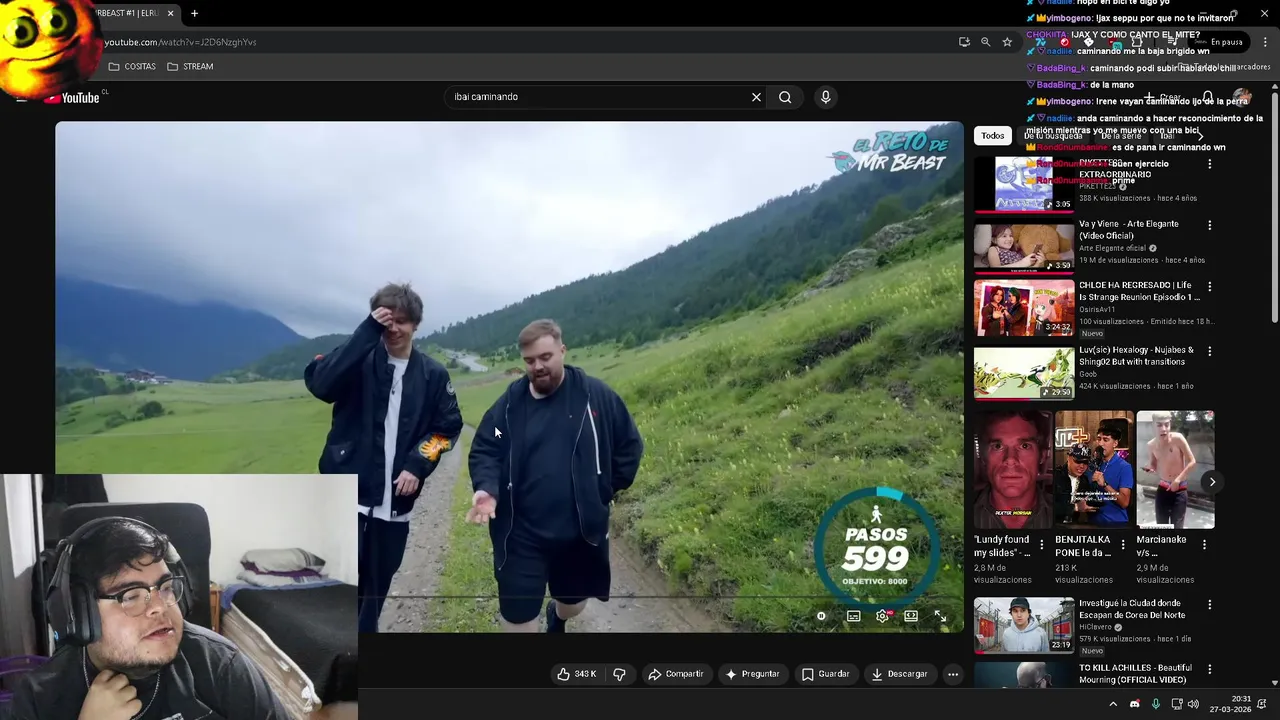1280x720 pixels.
Task: Open the 'Va y Viene - Arte Elegante' thumbnail
Action: pyautogui.click(x=1024, y=247)
